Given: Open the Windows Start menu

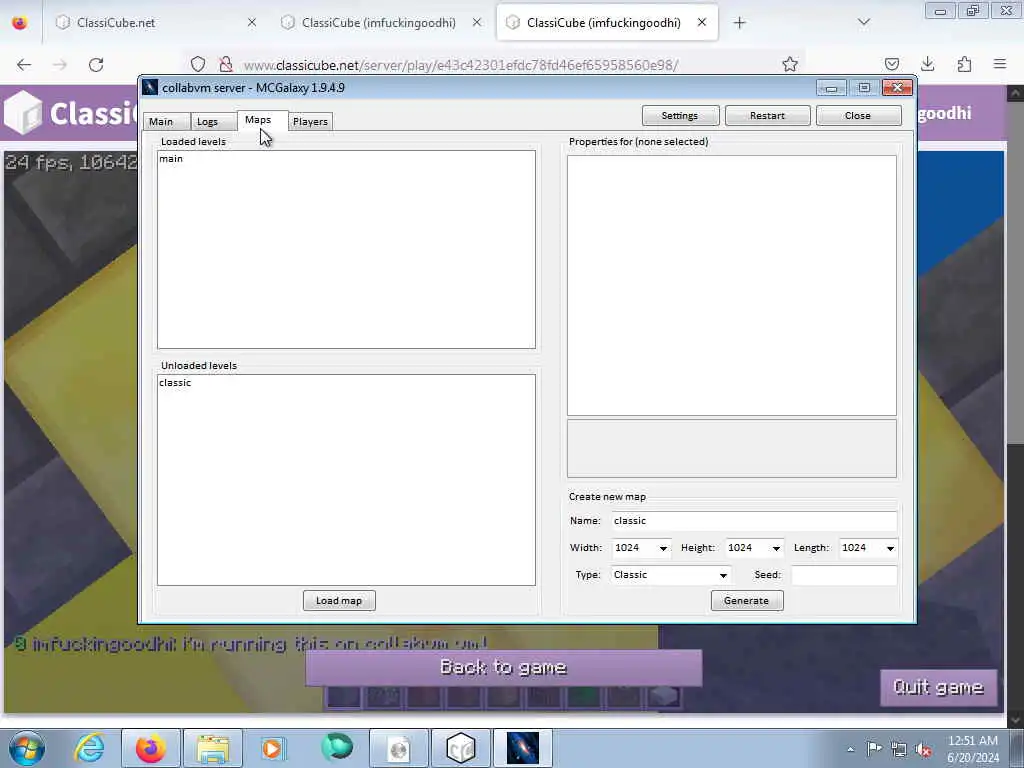Looking at the screenshot, I should [x=27, y=748].
